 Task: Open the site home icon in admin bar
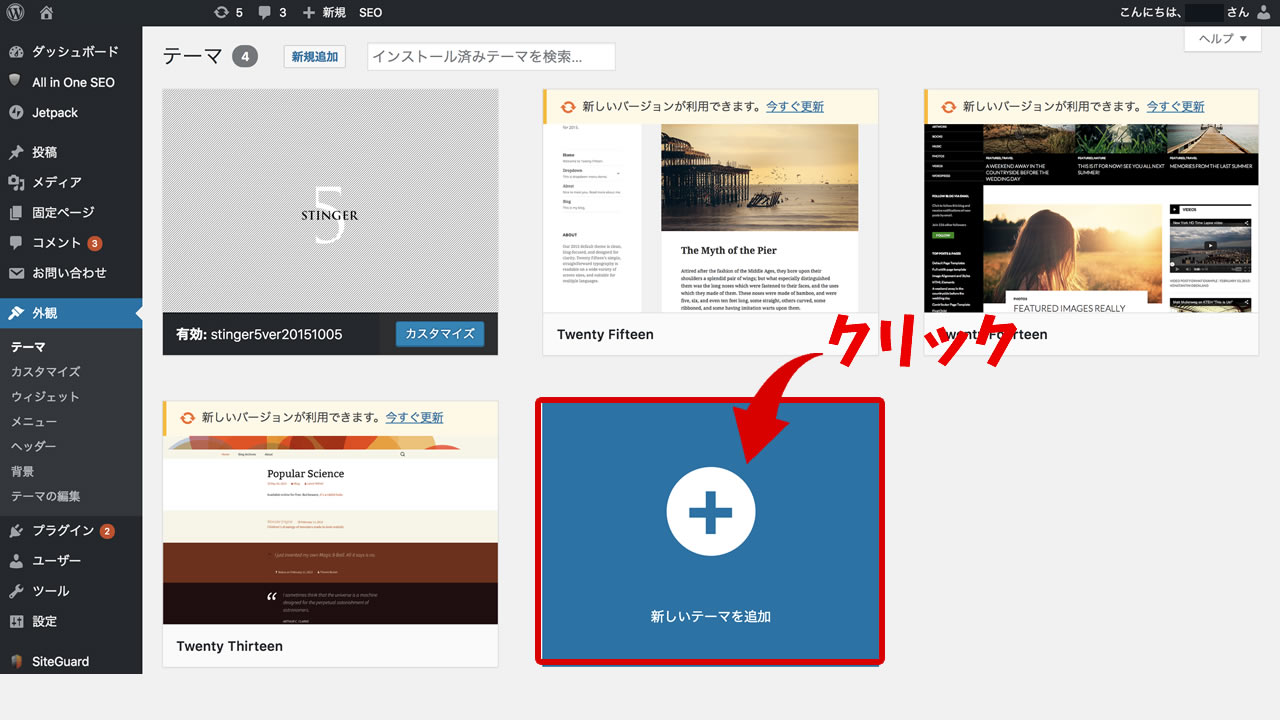(x=47, y=13)
